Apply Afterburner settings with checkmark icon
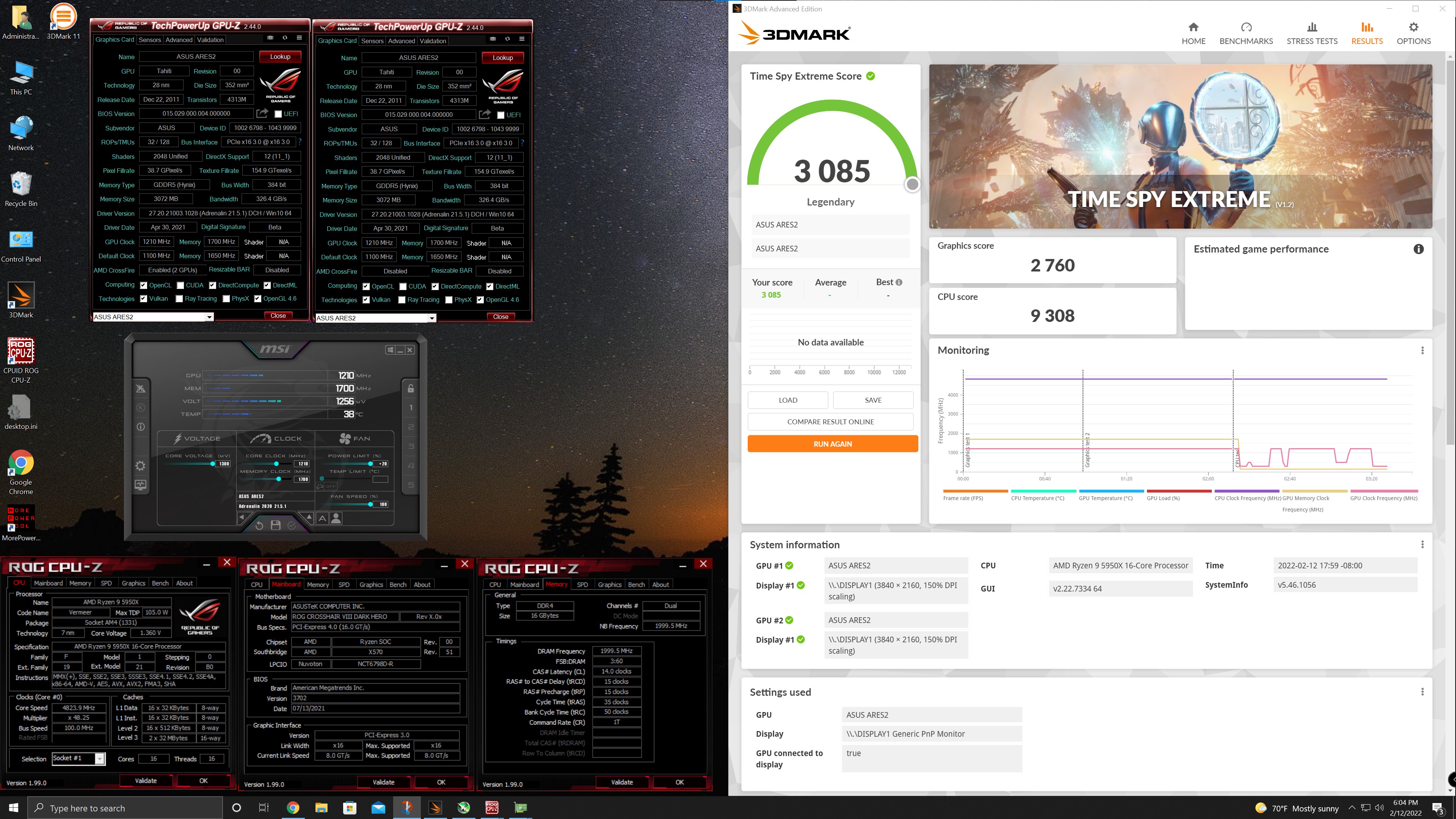1456x819 pixels. [292, 525]
